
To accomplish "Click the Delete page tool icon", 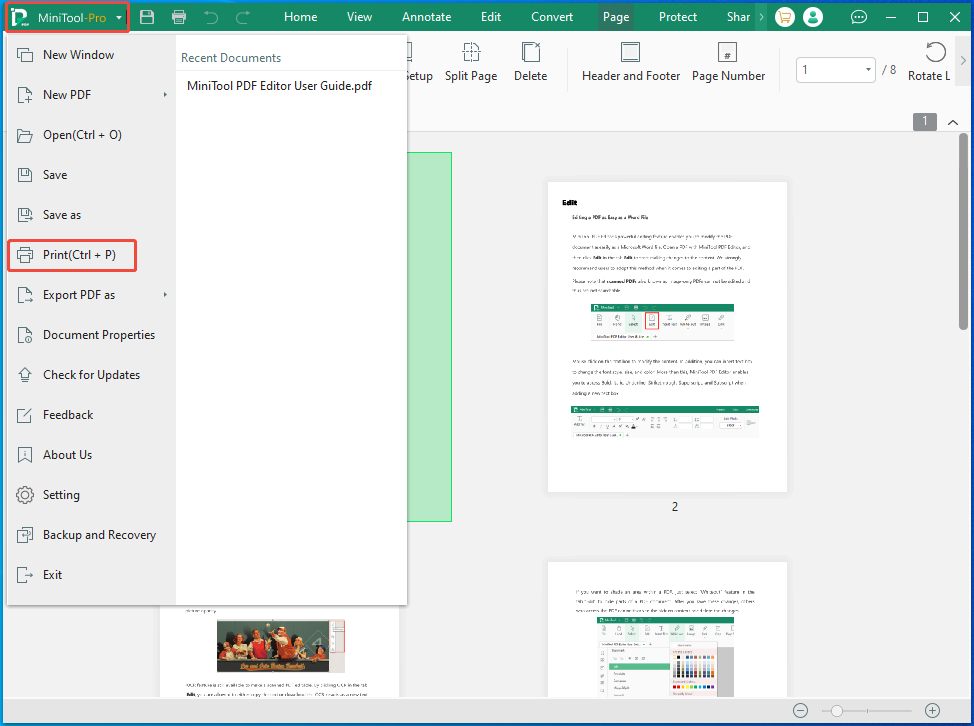I will click(530, 53).
